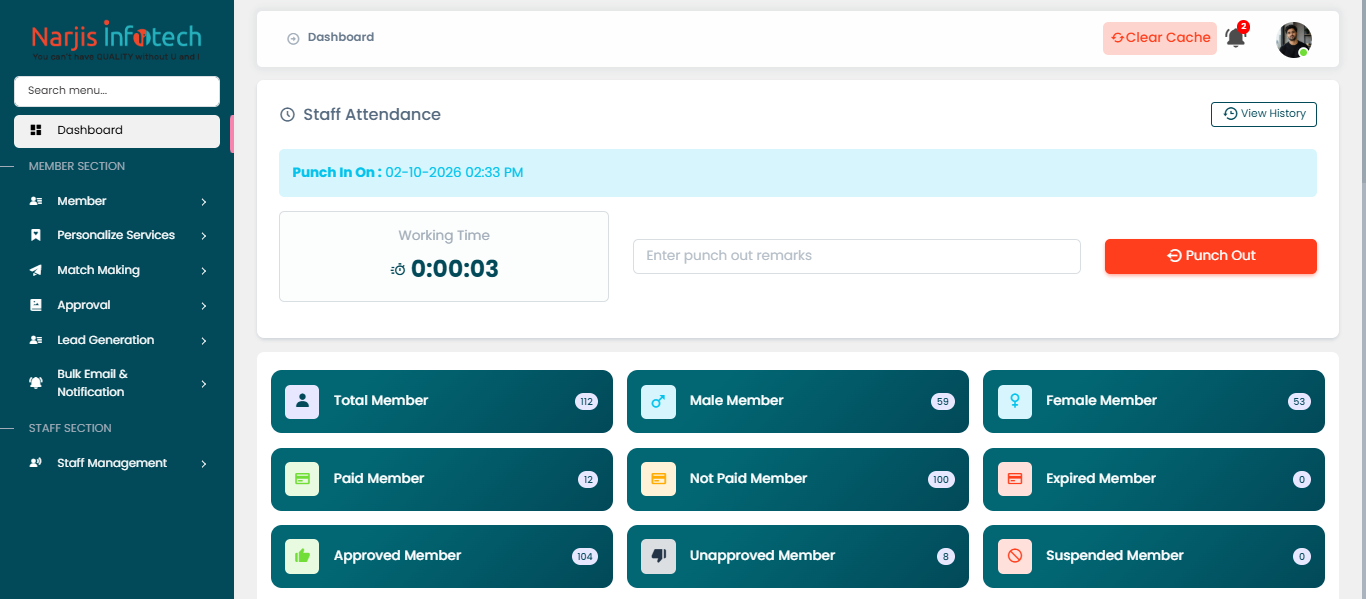Click the Total Member count badge 112
The image size is (1366, 599).
(586, 402)
